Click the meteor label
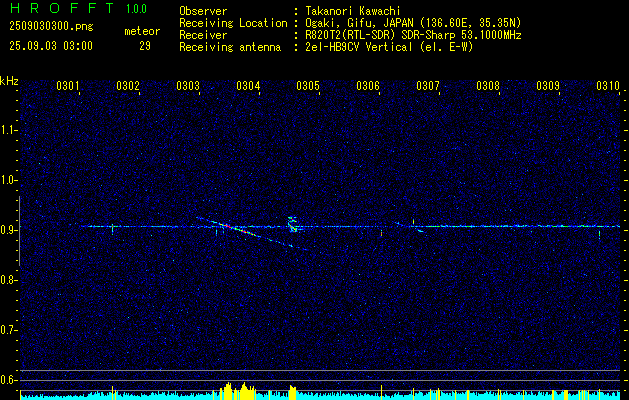 (x=142, y=31)
